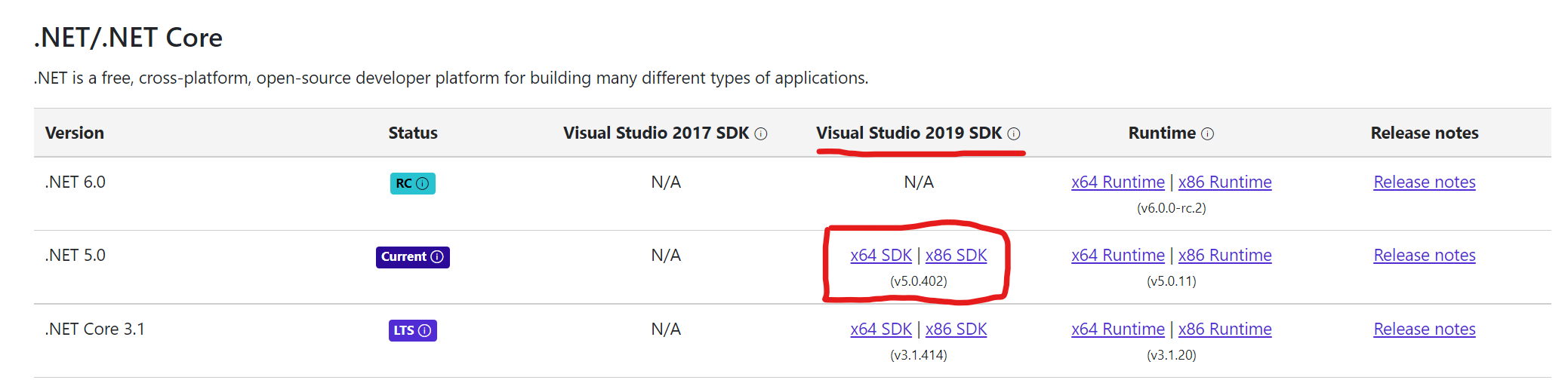
Task: Click the RC status badge for .NET 6.0
Action: tap(412, 183)
